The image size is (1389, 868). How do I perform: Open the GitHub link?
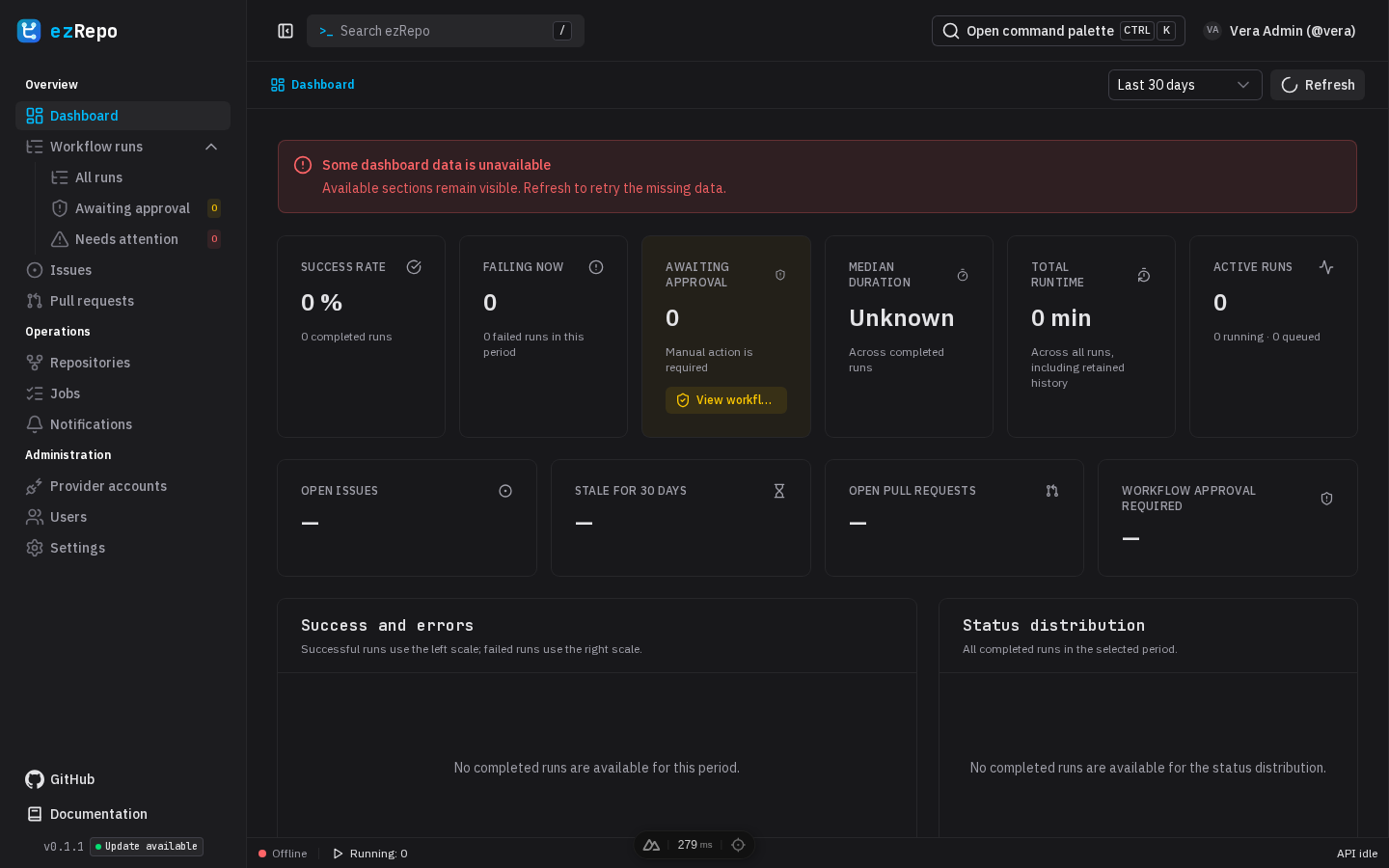coord(60,779)
